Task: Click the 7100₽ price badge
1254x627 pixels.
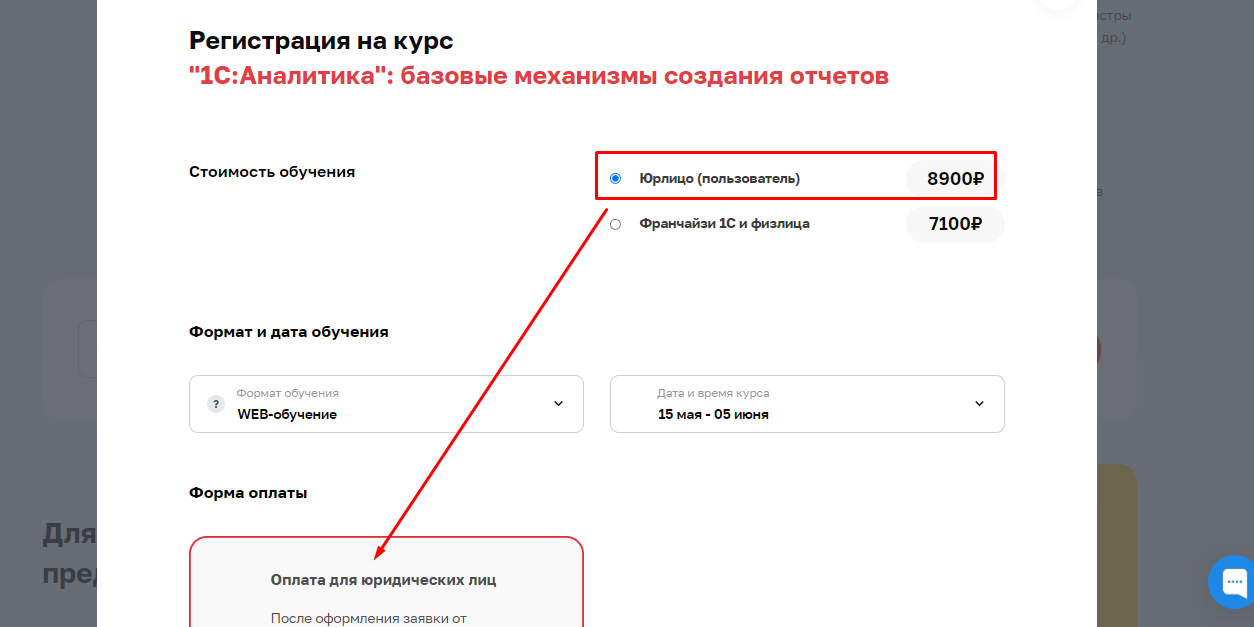Action: 955,224
